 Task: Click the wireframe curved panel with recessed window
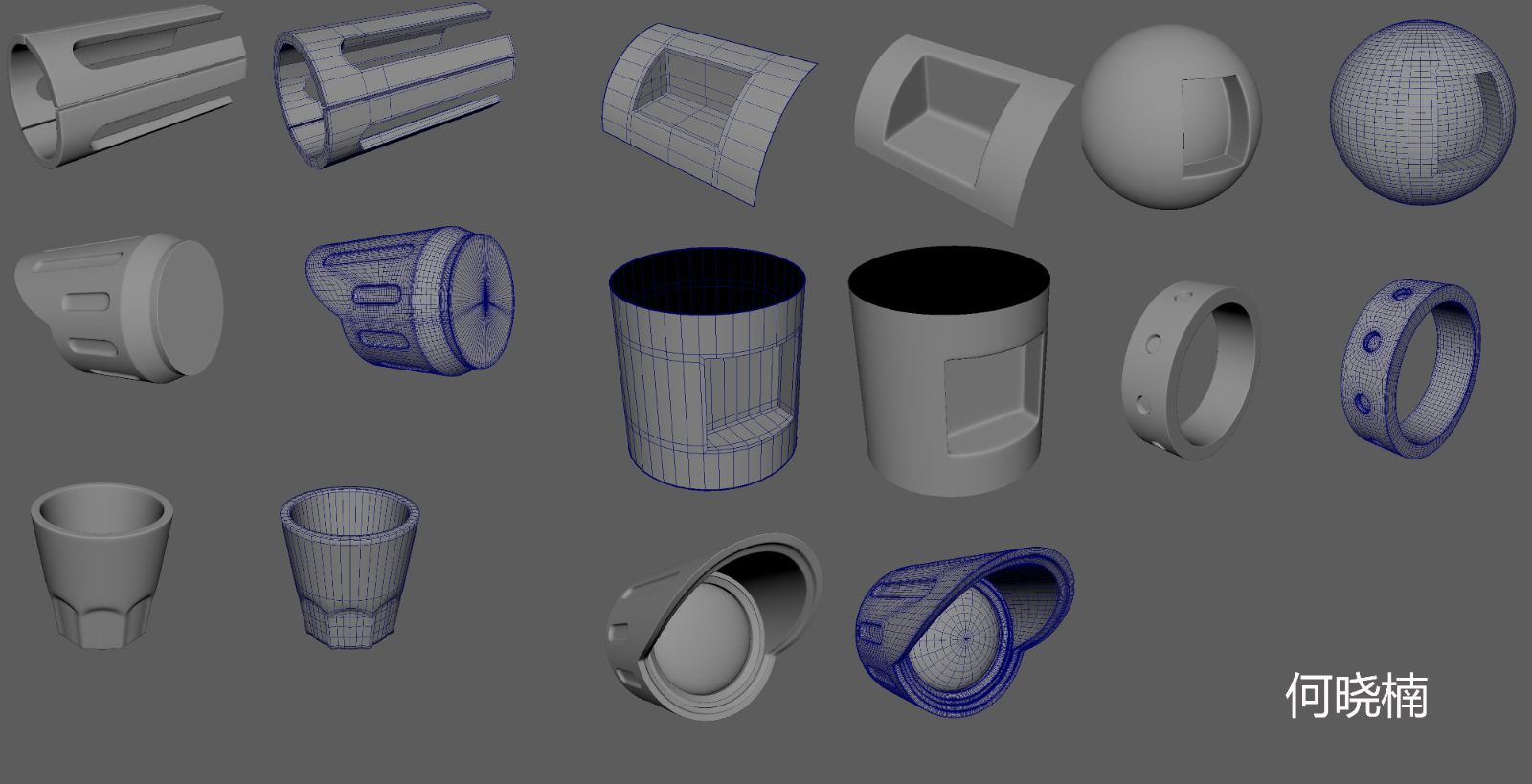coord(708,113)
